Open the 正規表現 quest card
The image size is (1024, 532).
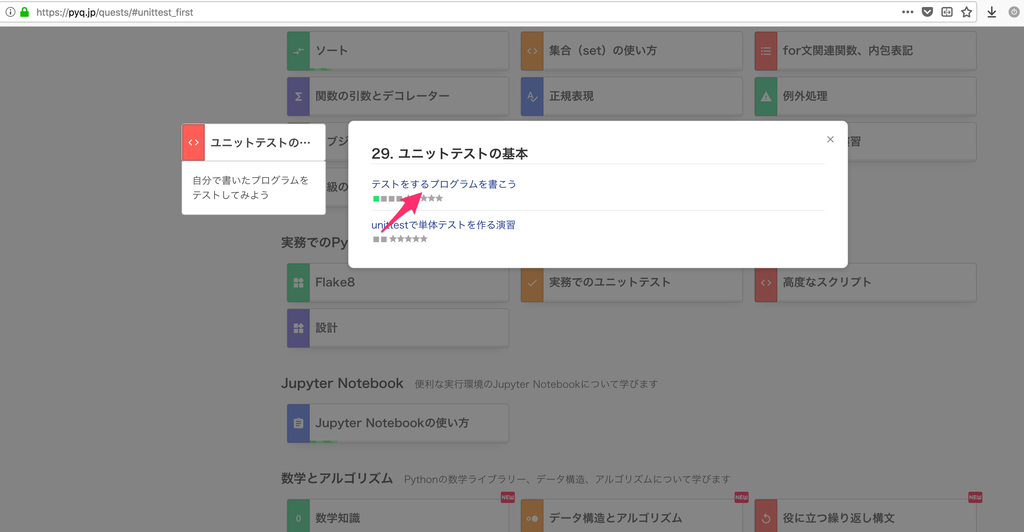coord(632,97)
